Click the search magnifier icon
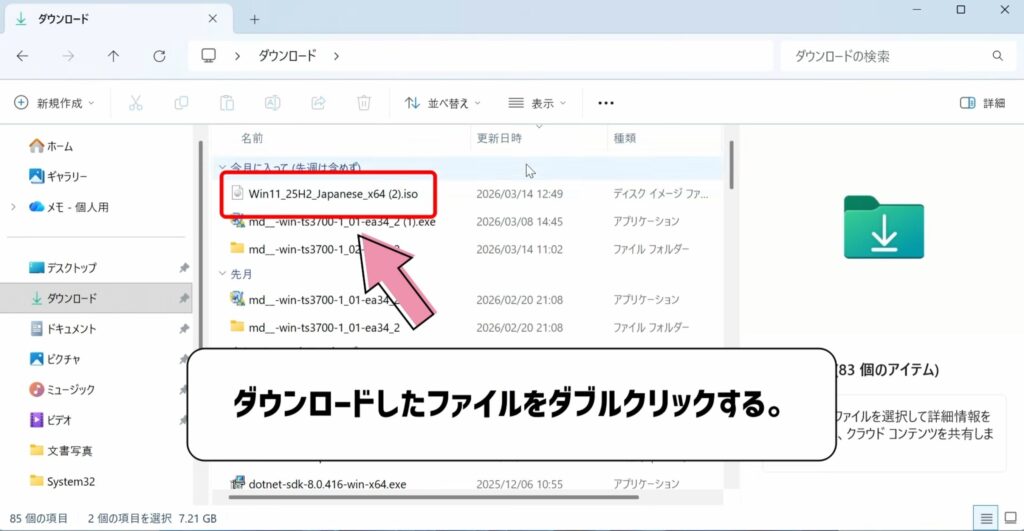Screen dimensions: 1024x531 click(997, 56)
